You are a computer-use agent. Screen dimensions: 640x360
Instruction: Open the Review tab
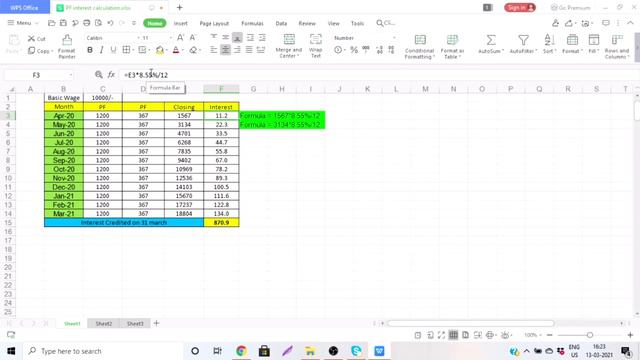click(x=307, y=24)
